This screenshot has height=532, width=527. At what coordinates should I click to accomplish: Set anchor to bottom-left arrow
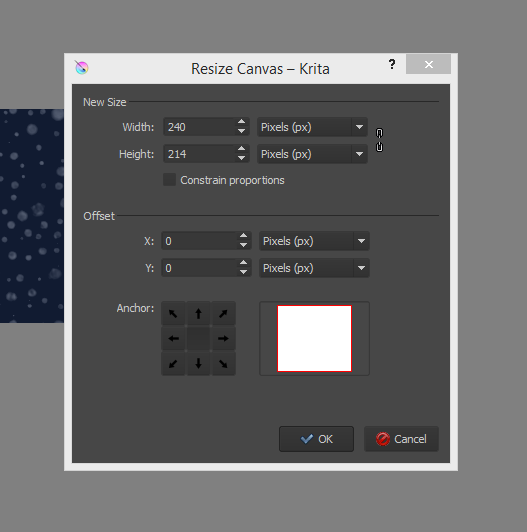click(x=173, y=363)
